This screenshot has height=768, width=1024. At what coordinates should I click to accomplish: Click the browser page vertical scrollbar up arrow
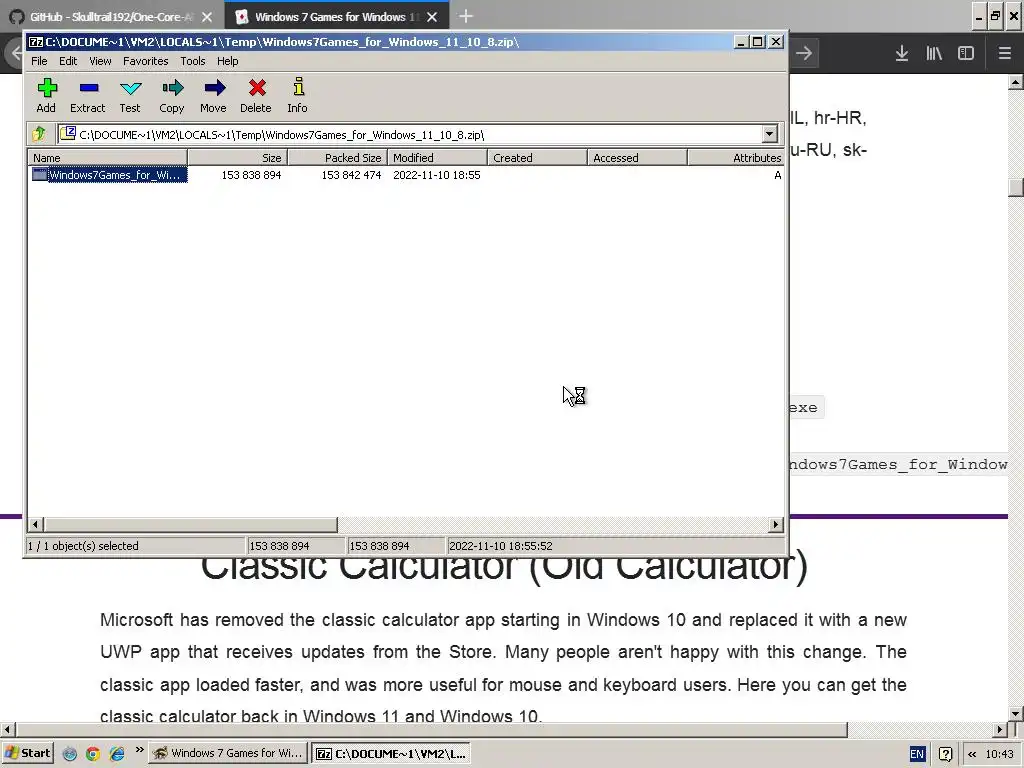(x=1016, y=82)
